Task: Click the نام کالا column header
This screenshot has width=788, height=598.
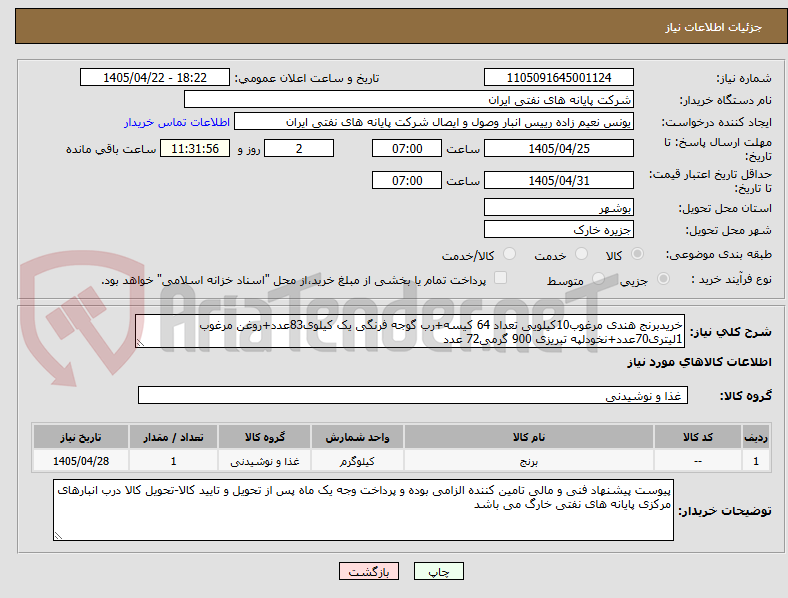Action: (529, 437)
